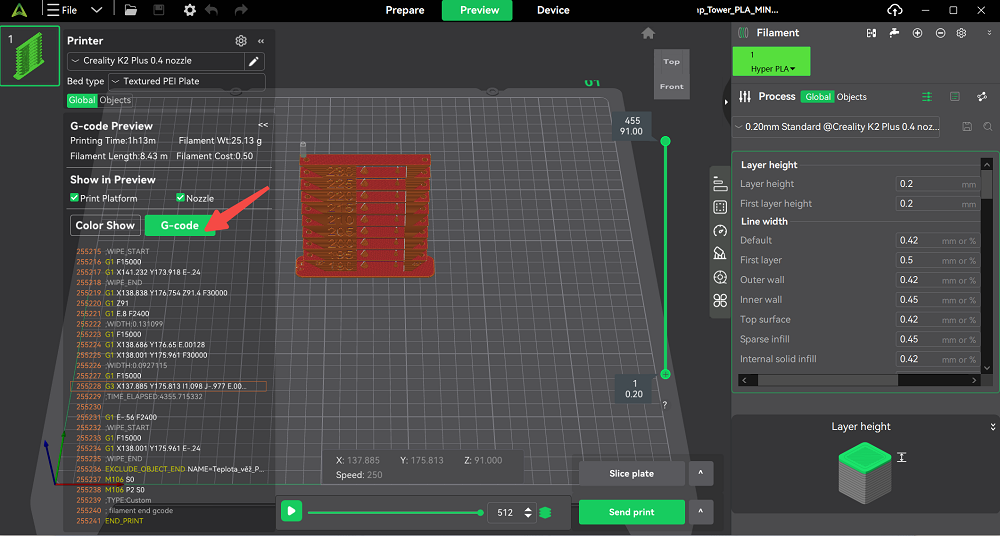Open the speed gauge tool in side toolbar

(x=720, y=230)
